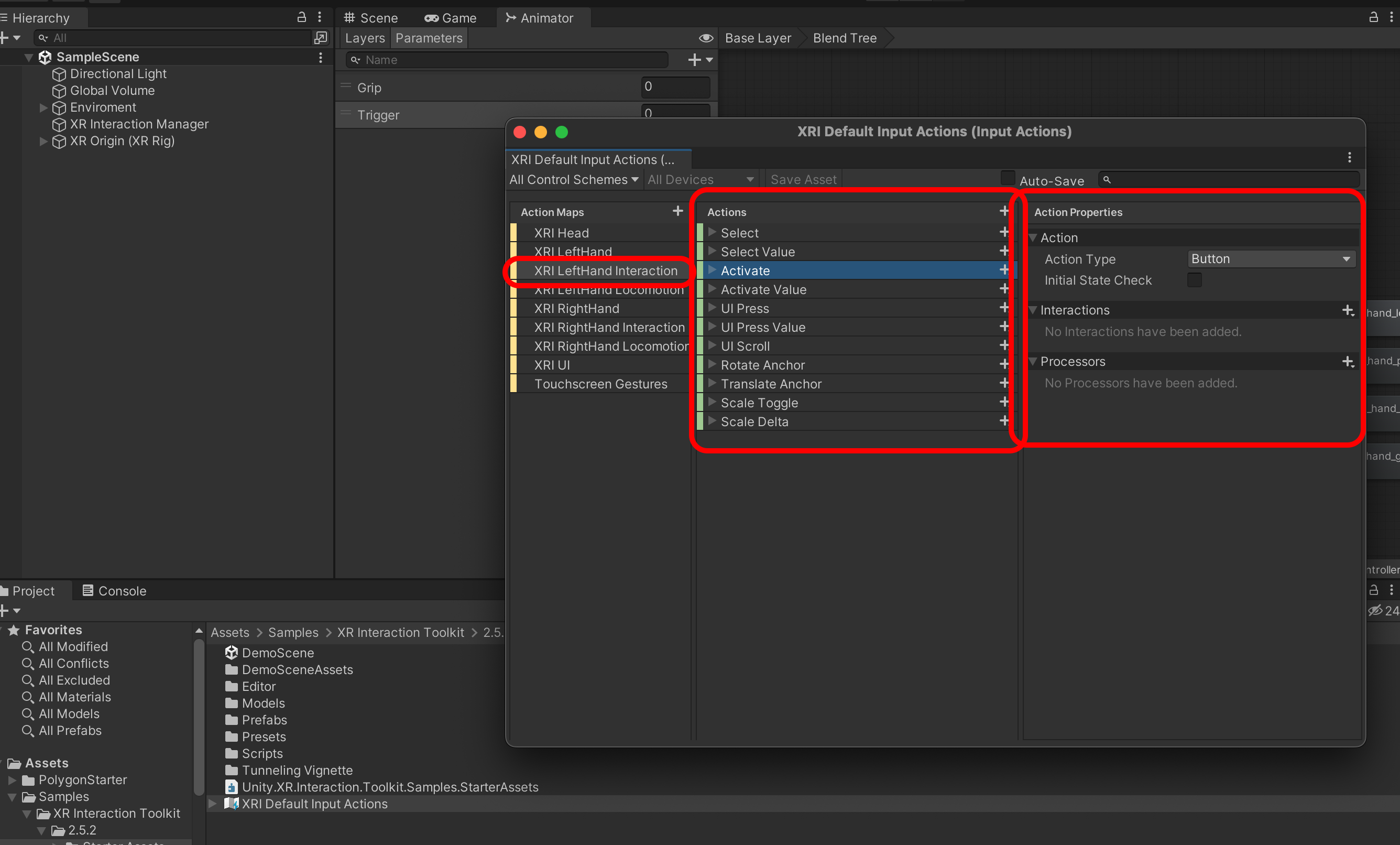Click the plus icon to add an Action Map
This screenshot has height=845, width=1400.
(x=677, y=211)
